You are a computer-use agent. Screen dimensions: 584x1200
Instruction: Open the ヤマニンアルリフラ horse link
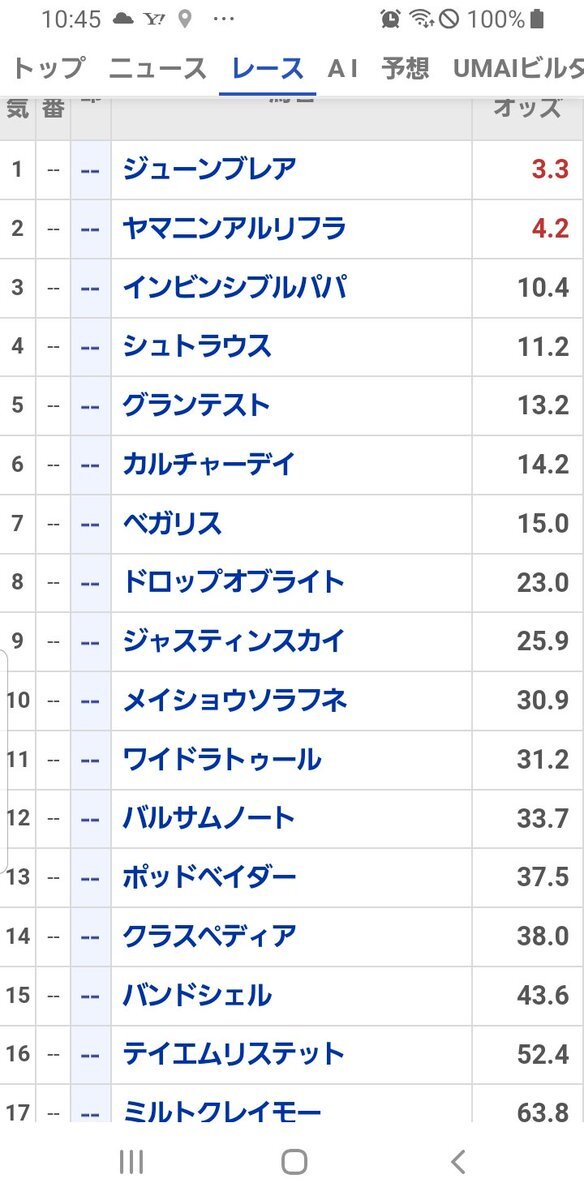click(x=234, y=228)
